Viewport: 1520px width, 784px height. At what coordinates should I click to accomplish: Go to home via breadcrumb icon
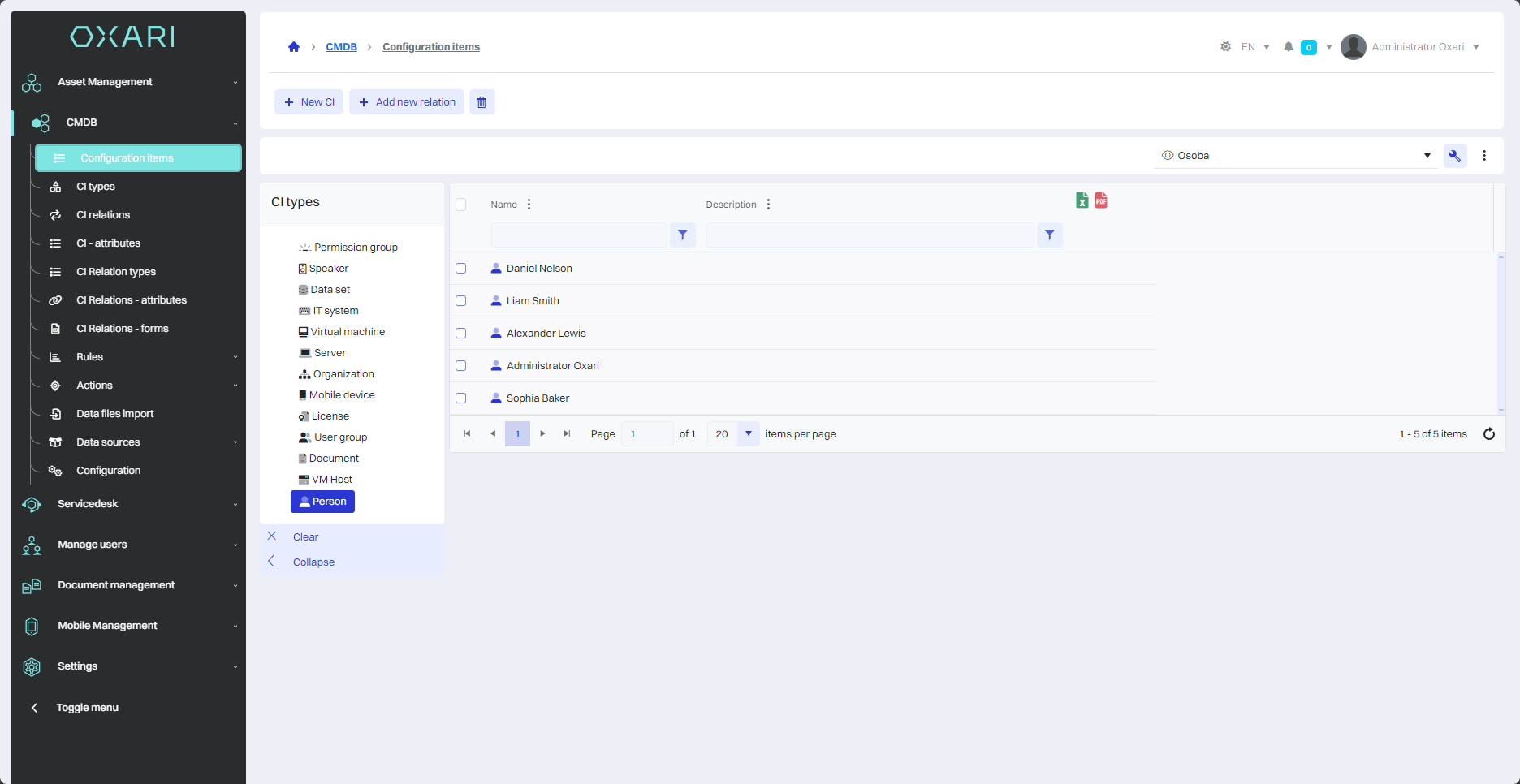click(x=294, y=47)
